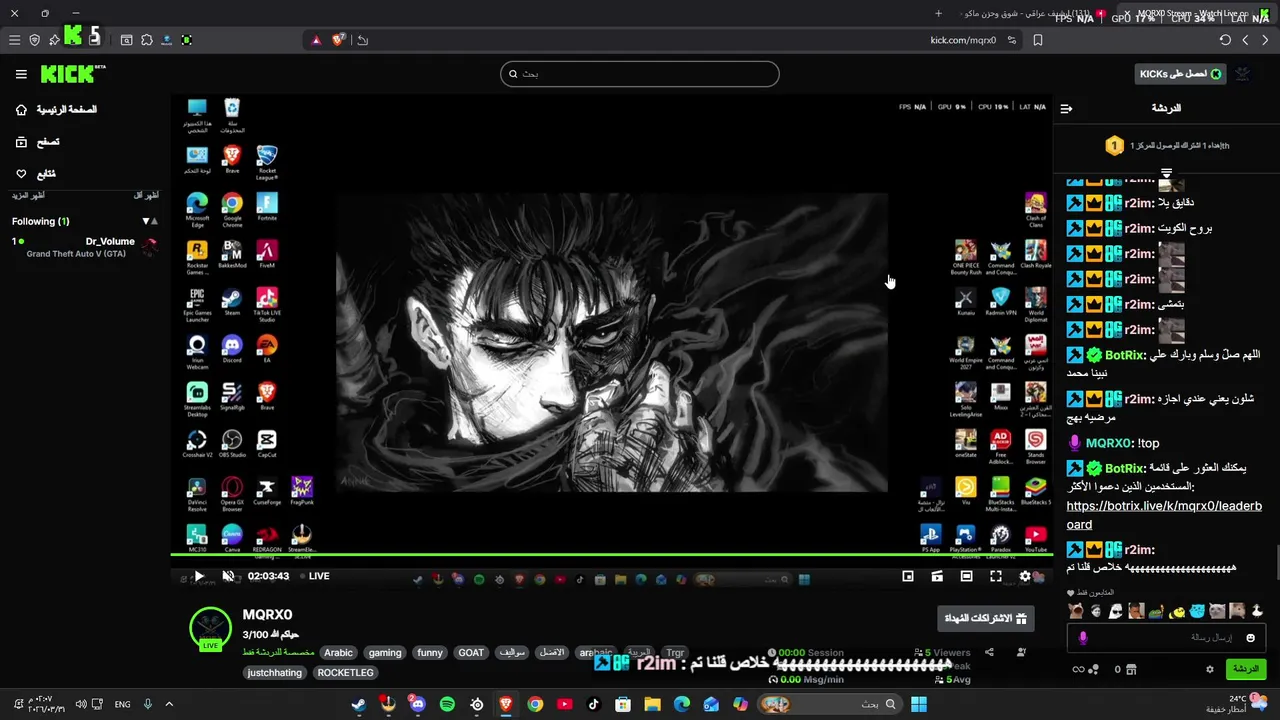Click the purple microphone chat icon
The height and width of the screenshot is (720, 1280).
pyautogui.click(x=1083, y=637)
